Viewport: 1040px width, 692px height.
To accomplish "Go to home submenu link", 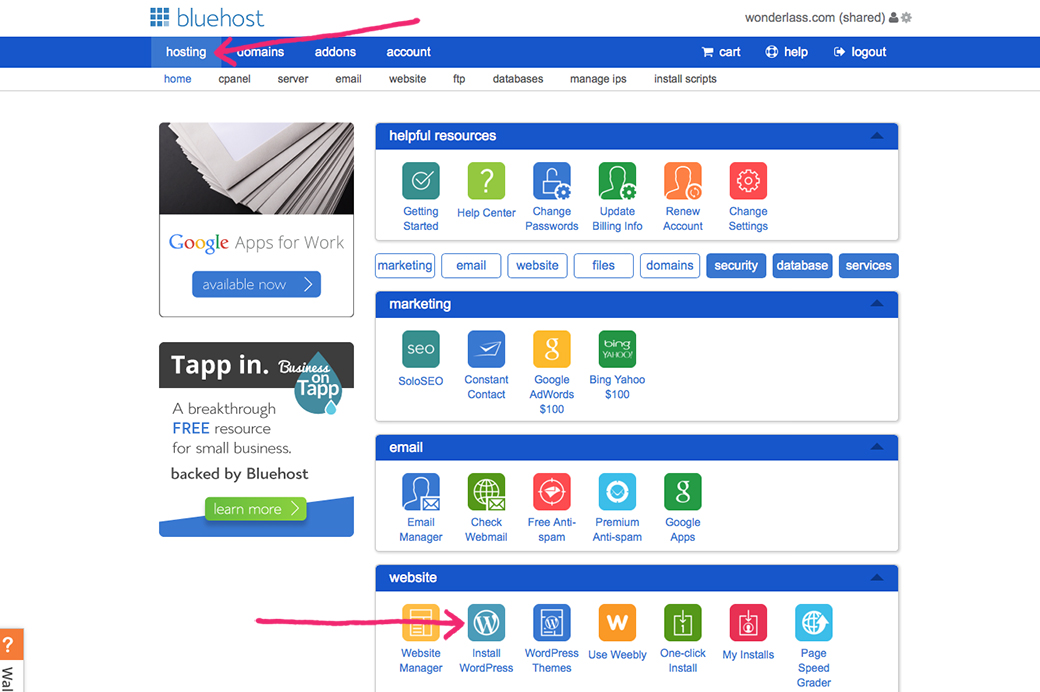I will click(x=177, y=79).
